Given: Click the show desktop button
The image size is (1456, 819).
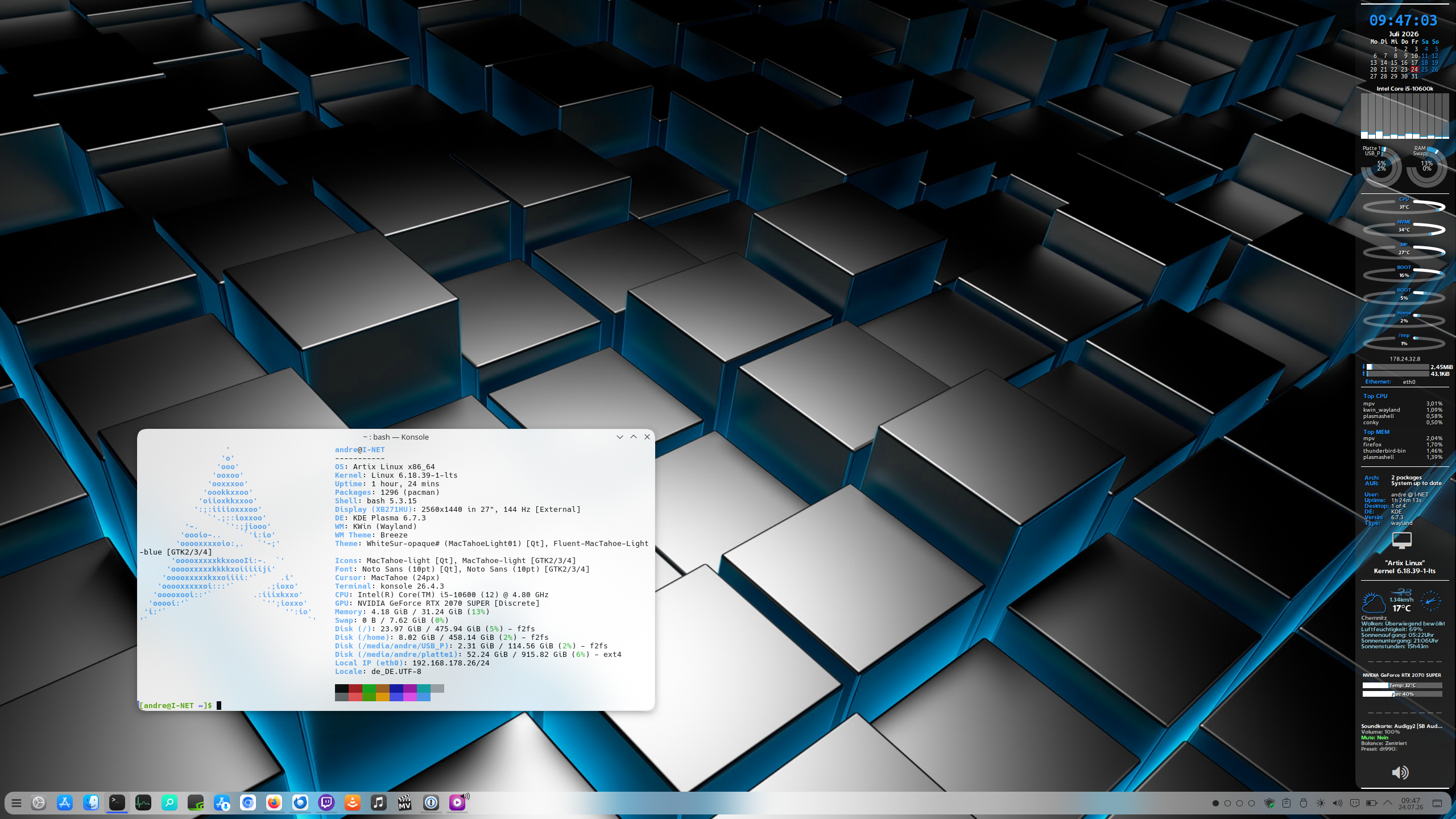Looking at the screenshot, I should 1437,803.
